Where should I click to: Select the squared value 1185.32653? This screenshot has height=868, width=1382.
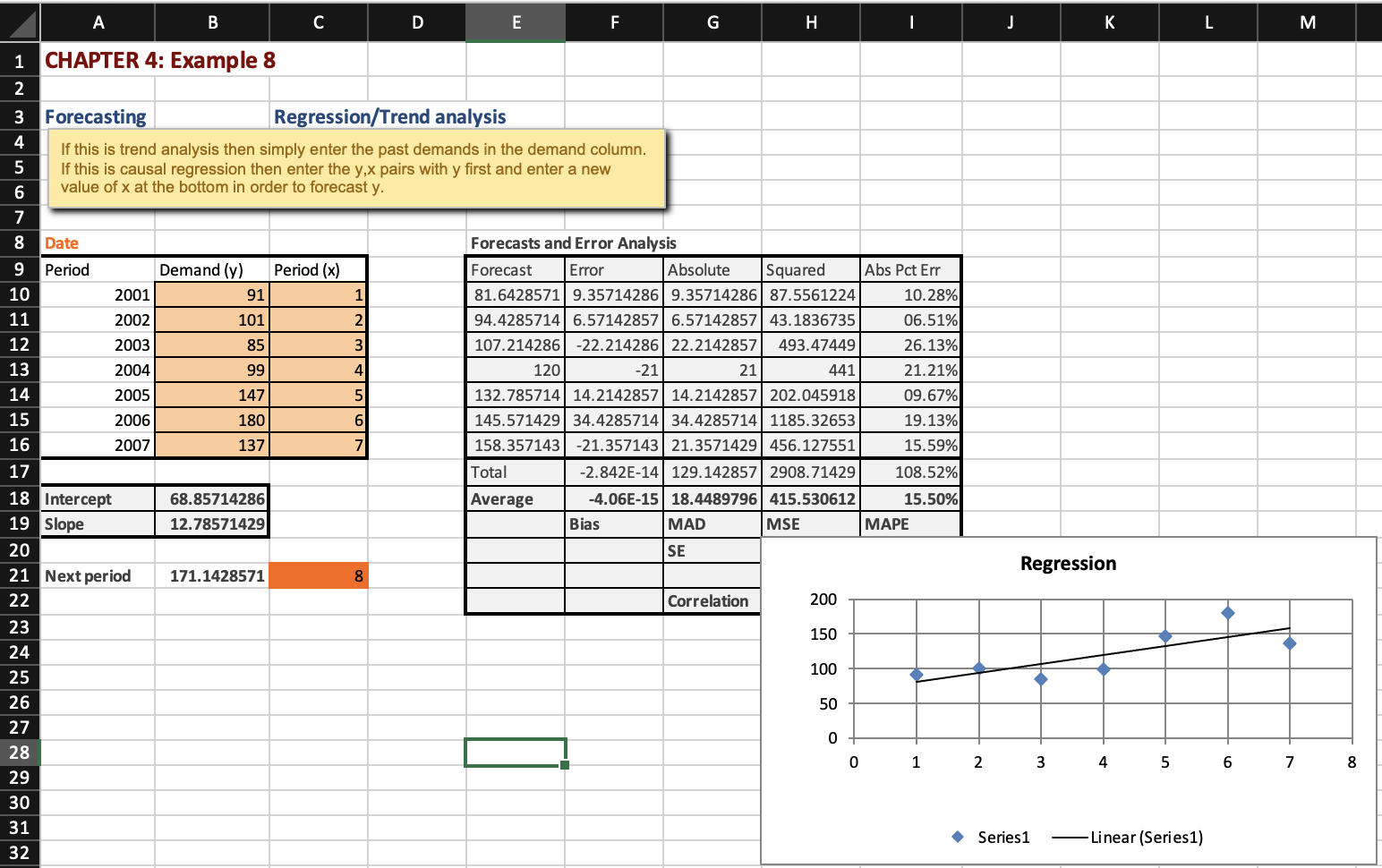(811, 420)
